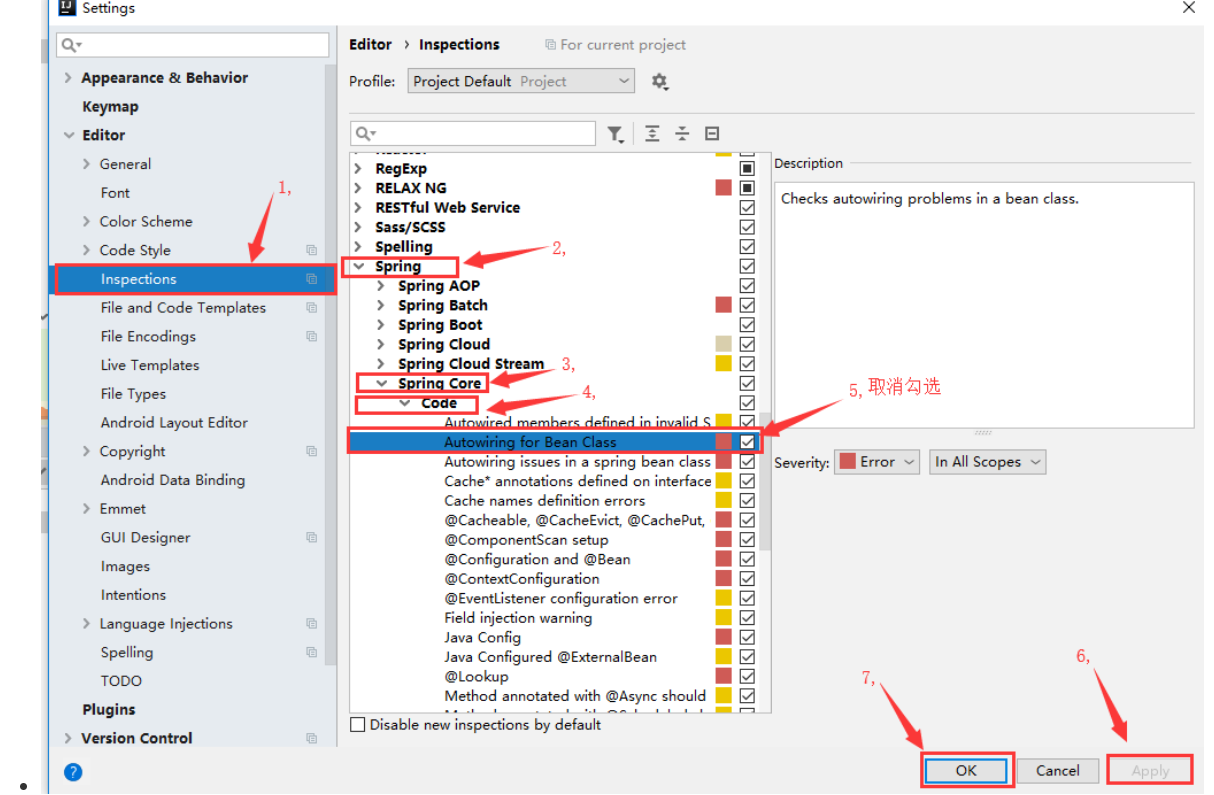
Task: Click the Apply button
Action: click(1150, 770)
